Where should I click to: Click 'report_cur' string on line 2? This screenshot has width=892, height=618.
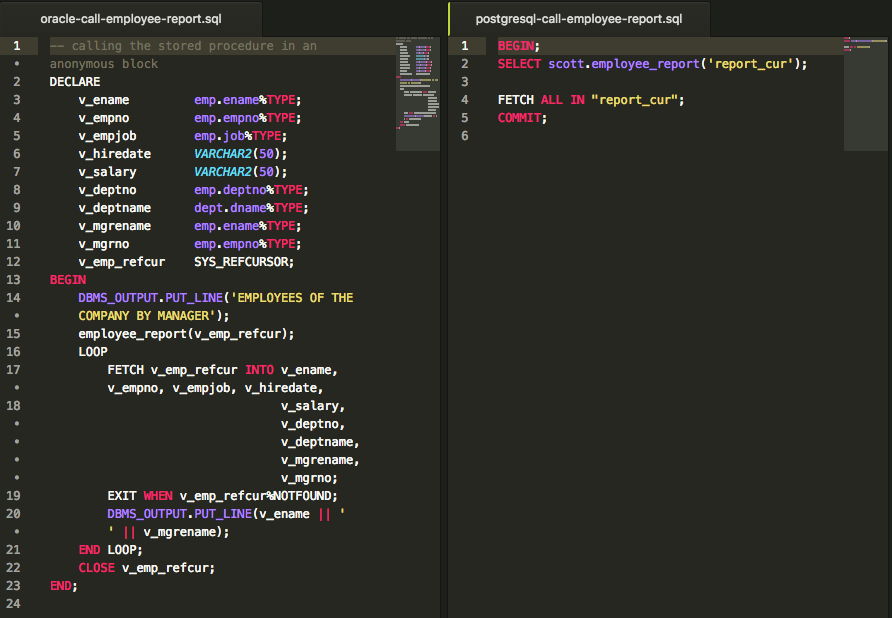[x=750, y=64]
